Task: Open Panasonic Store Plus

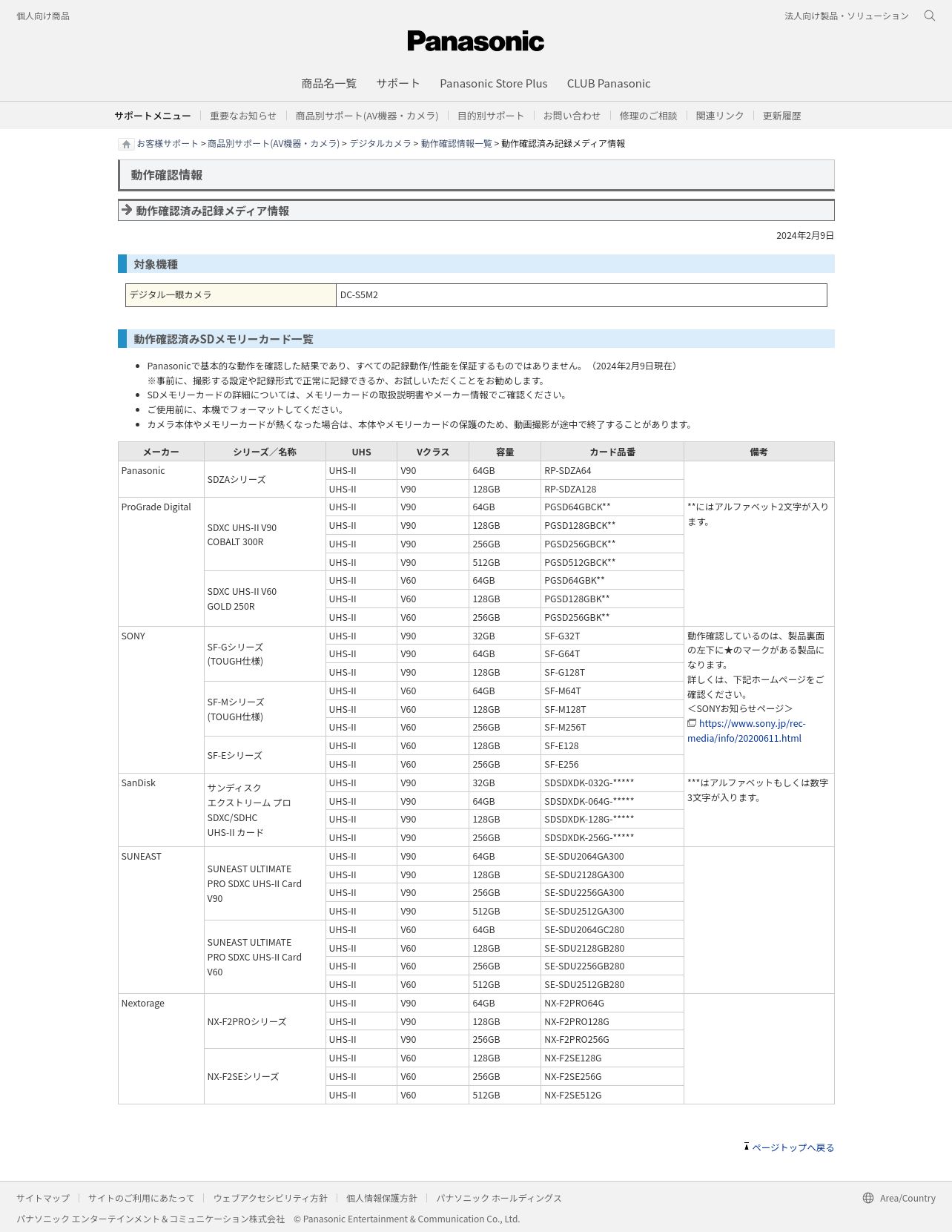Action: click(x=494, y=84)
